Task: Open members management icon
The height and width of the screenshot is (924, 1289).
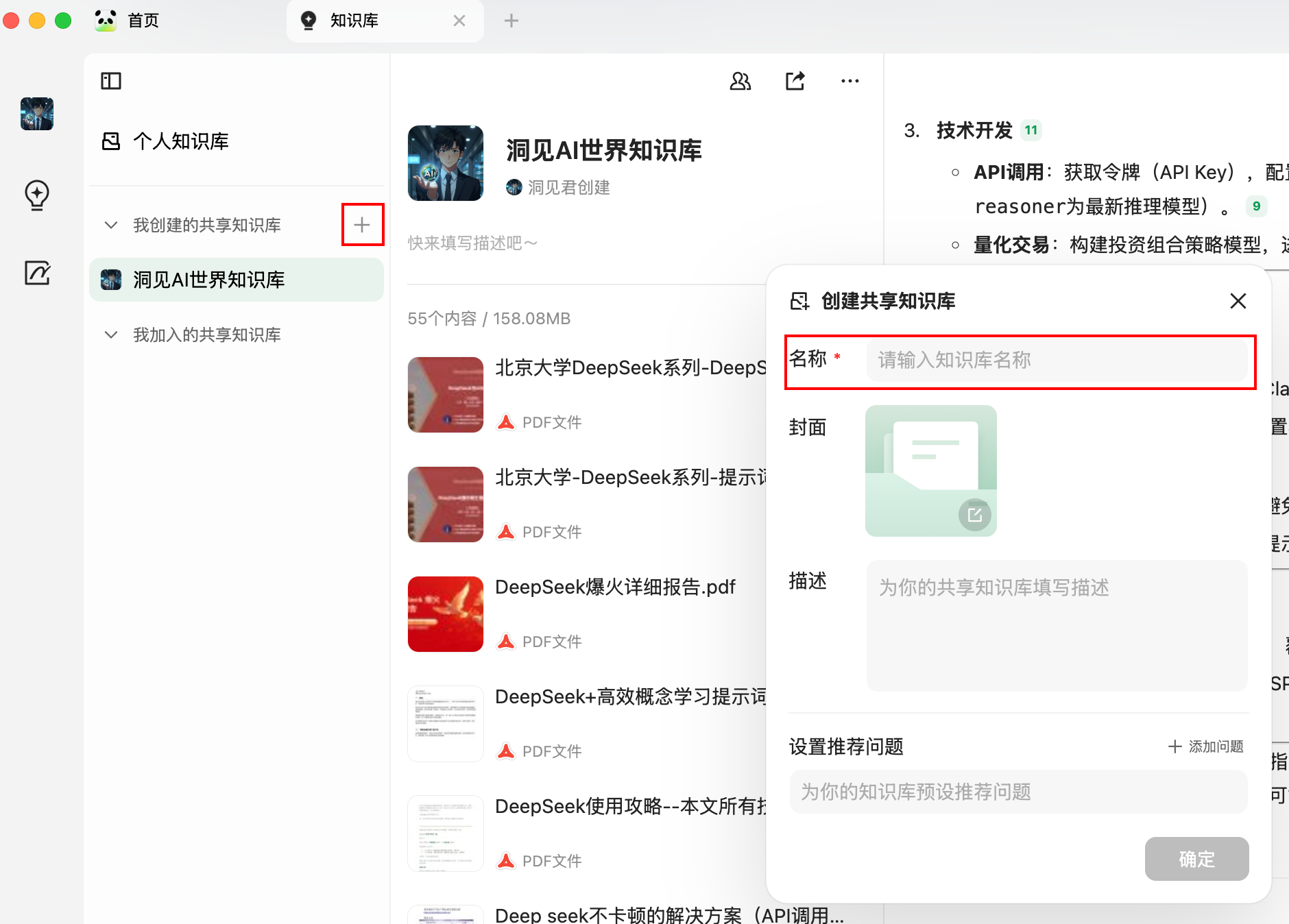Action: coord(740,81)
